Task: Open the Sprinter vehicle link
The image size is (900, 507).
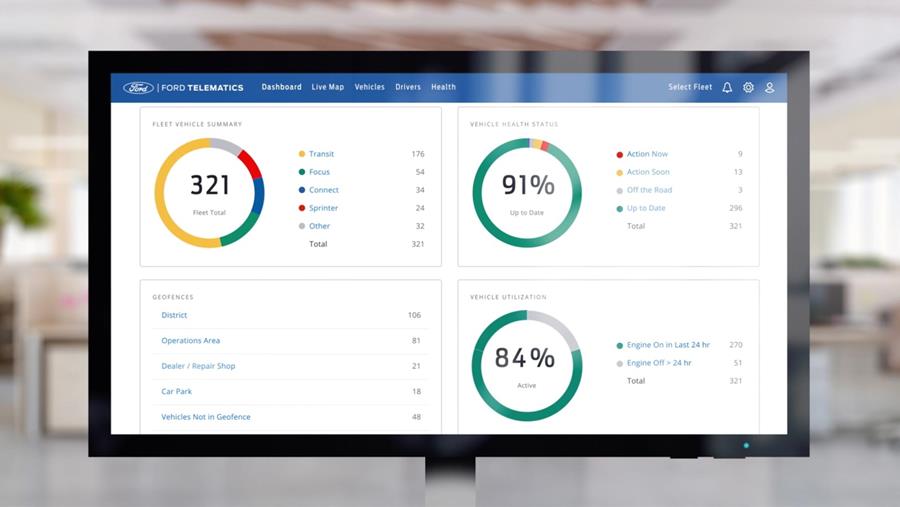Action: 323,208
